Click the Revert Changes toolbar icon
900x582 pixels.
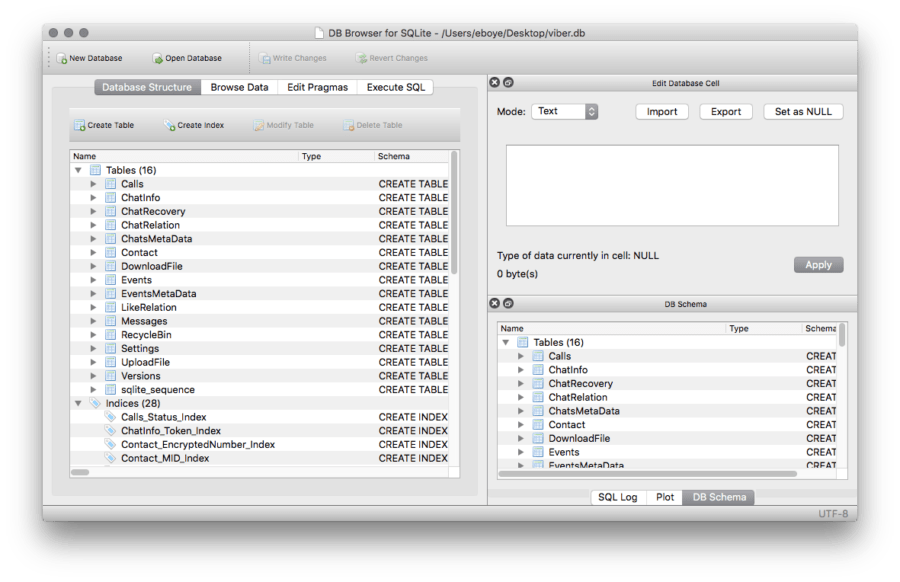pyautogui.click(x=361, y=59)
